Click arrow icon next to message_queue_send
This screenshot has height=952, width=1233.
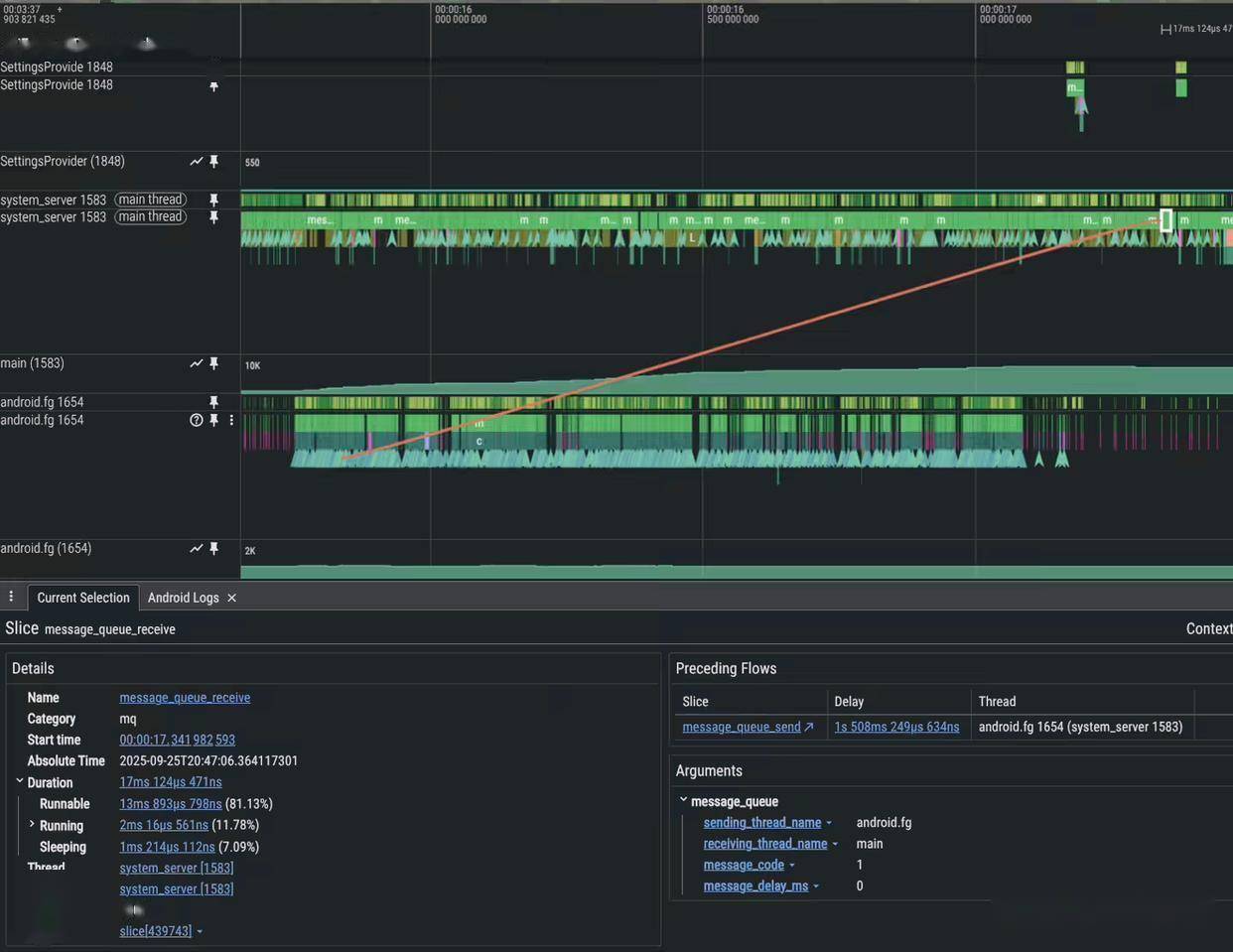pos(809,728)
